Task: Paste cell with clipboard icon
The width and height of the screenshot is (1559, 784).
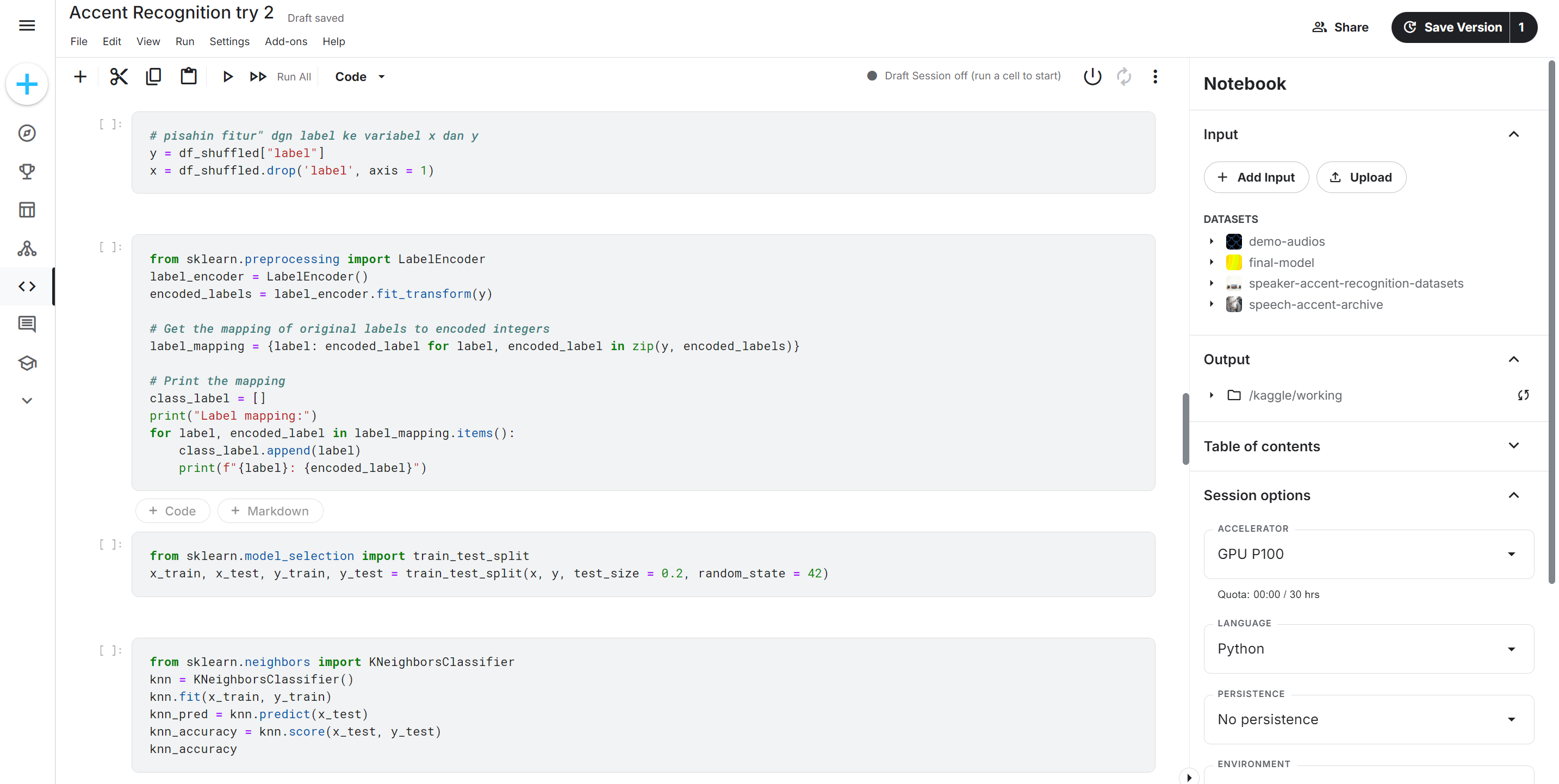Action: click(189, 77)
